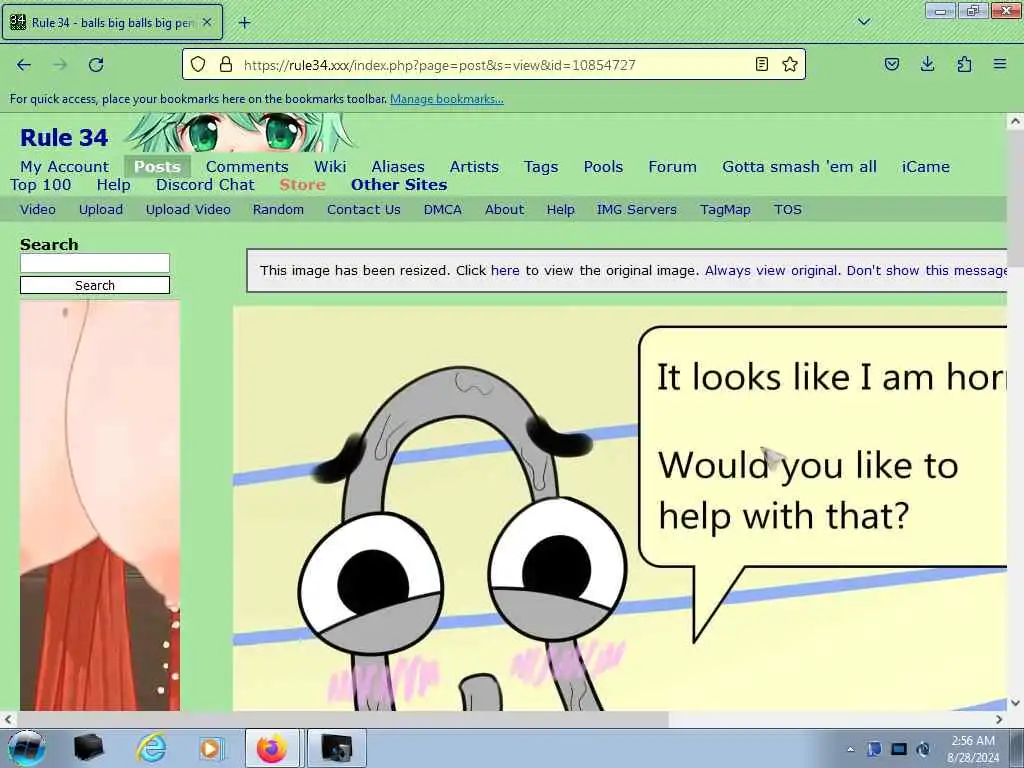The height and width of the screenshot is (768, 1024).
Task: Open the Discord Chat link
Action: click(x=205, y=185)
